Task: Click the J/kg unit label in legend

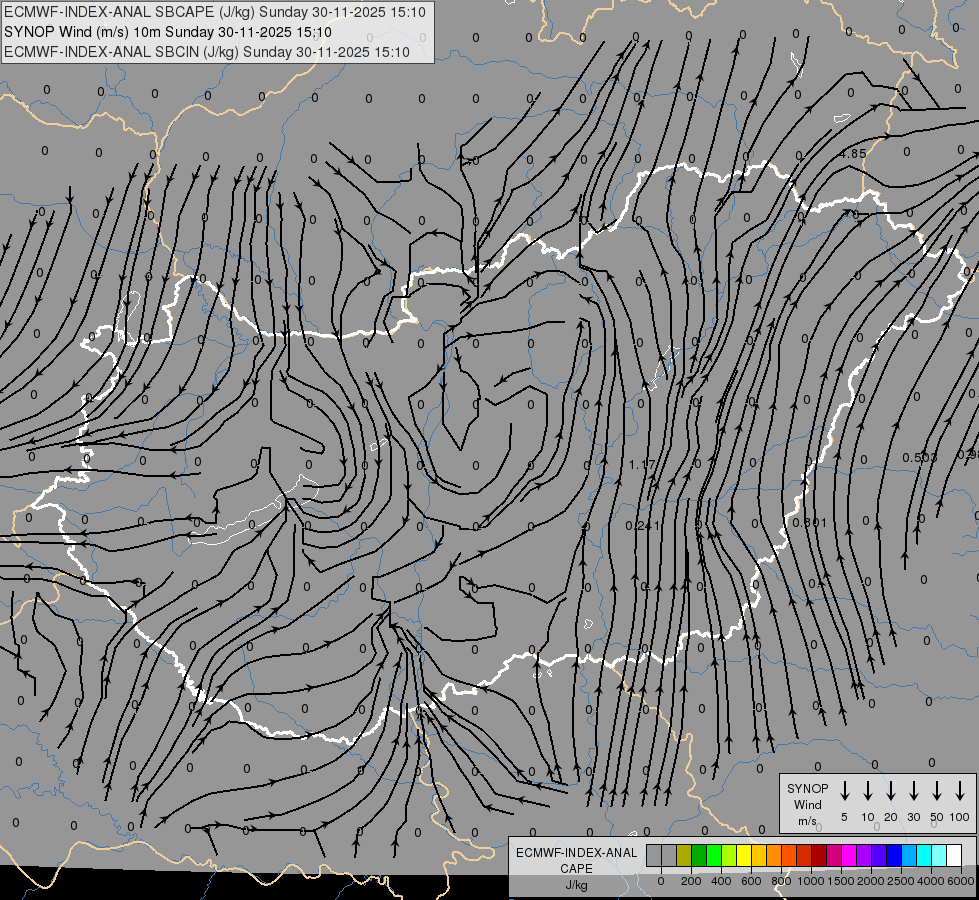Action: (x=576, y=885)
